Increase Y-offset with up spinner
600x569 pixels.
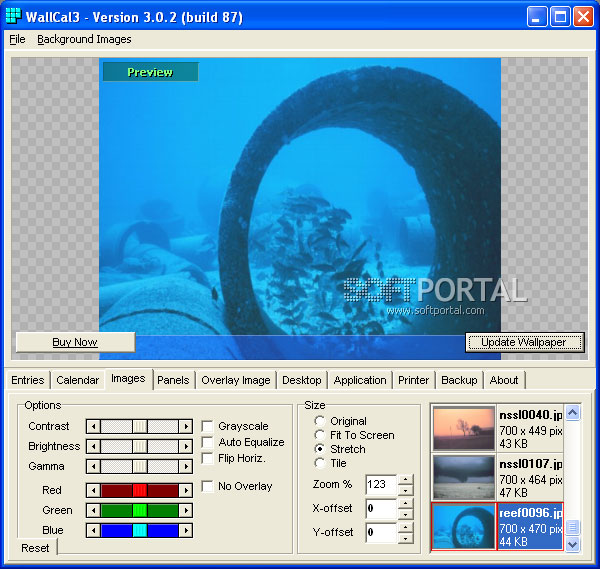[x=406, y=527]
